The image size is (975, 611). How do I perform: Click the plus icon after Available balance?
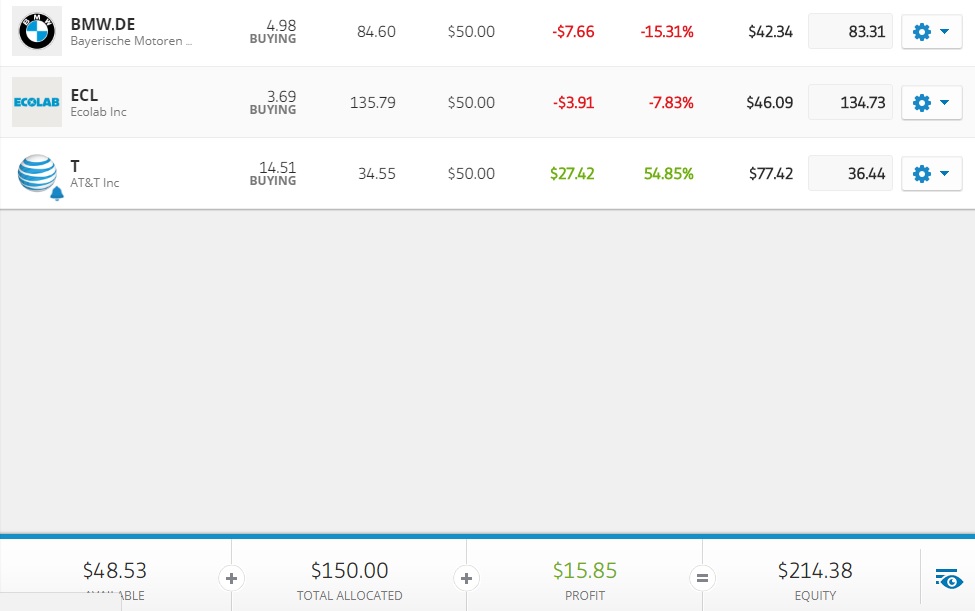(x=231, y=578)
